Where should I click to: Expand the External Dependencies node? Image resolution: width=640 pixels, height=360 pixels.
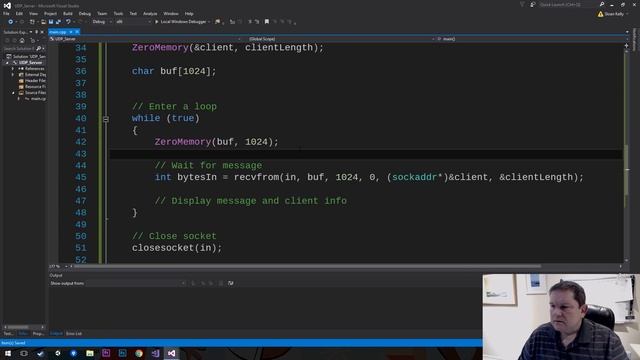click(13, 75)
